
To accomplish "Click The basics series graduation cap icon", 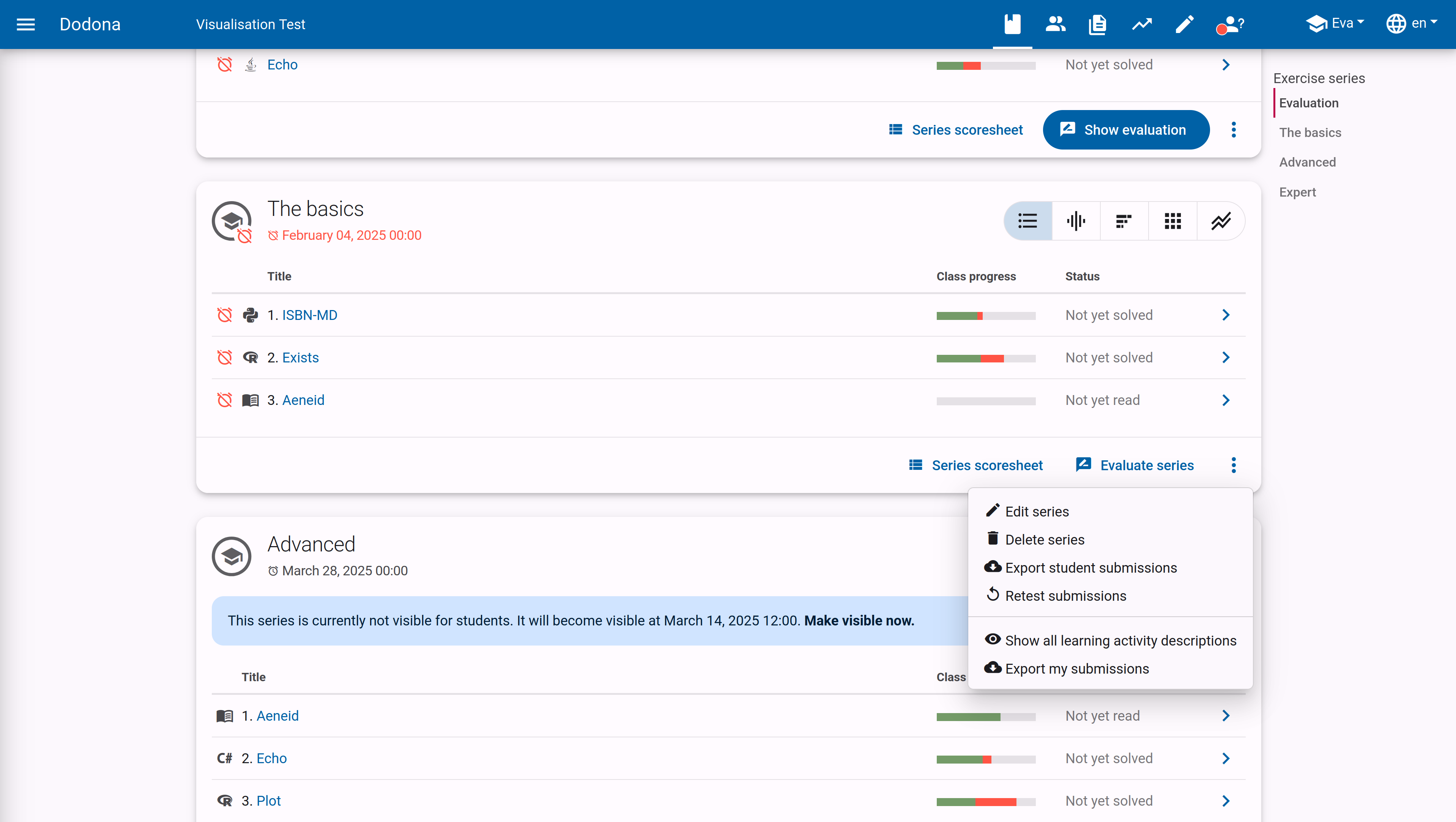I will [232, 221].
